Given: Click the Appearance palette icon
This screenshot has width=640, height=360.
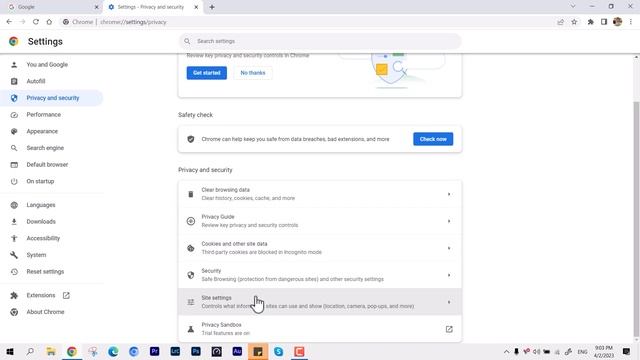Looking at the screenshot, I should 14,131.
